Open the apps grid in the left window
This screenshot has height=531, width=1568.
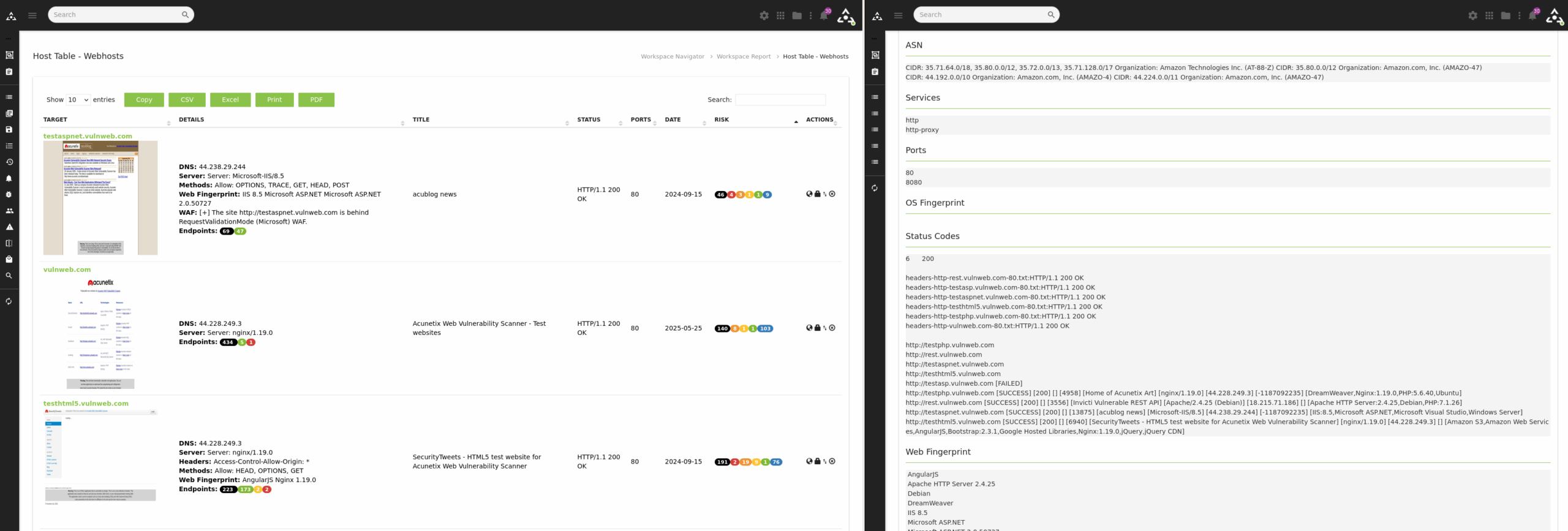pos(780,15)
